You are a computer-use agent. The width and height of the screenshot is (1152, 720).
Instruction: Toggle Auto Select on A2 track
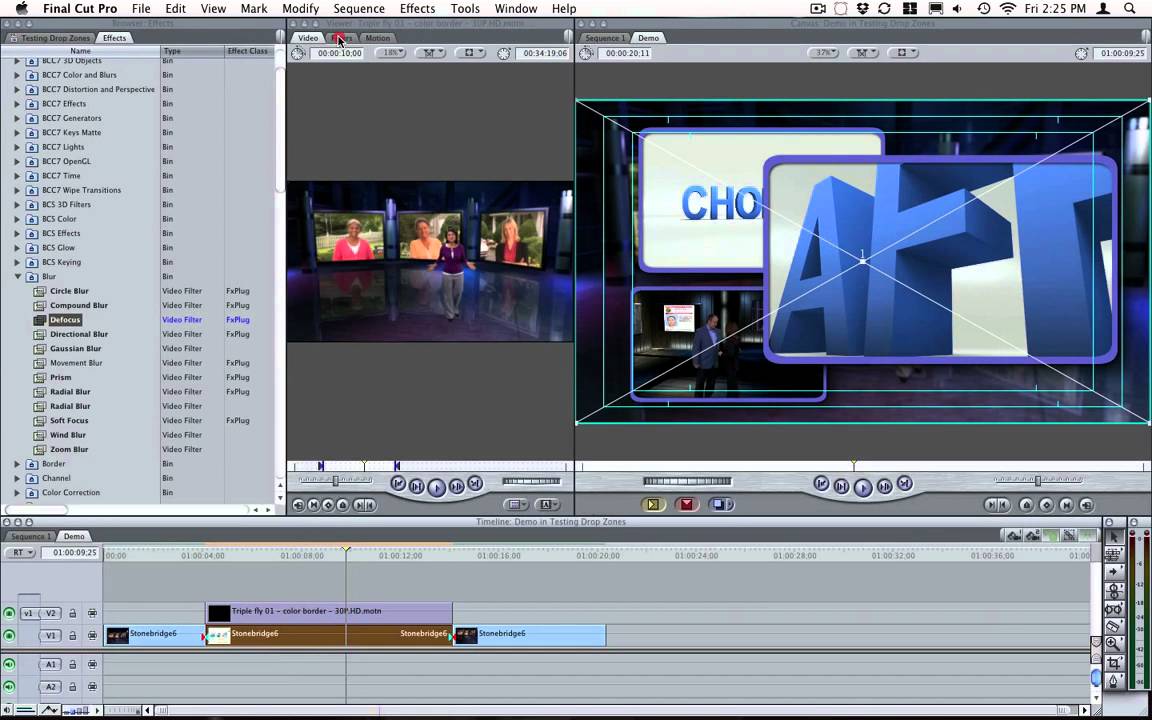click(93, 687)
